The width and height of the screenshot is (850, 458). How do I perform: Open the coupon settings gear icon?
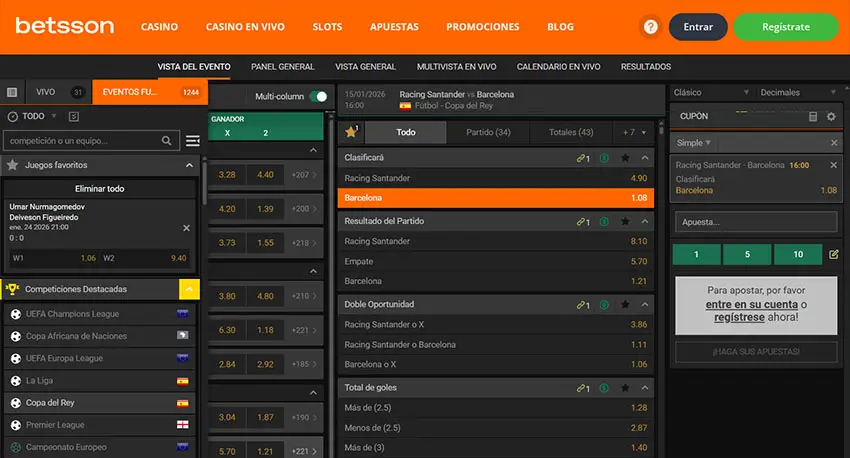click(831, 117)
